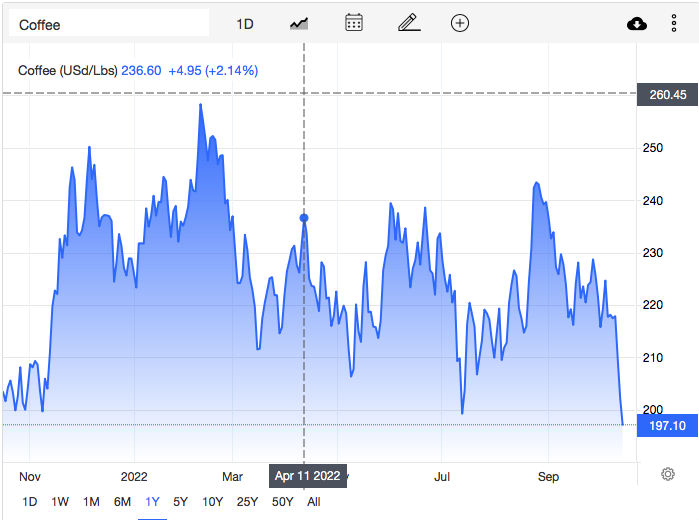The width and height of the screenshot is (699, 520).
Task: Click the Mar axis label
Action: [x=232, y=477]
